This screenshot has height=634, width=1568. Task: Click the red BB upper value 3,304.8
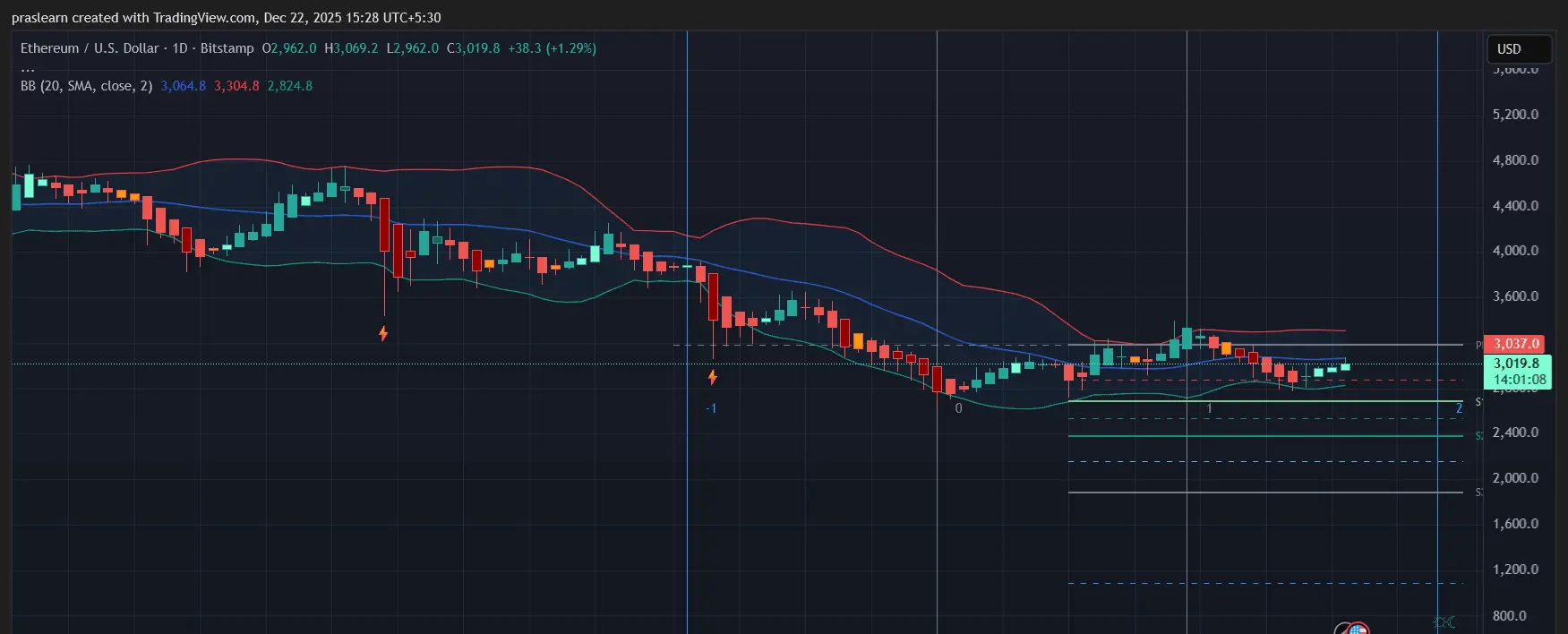point(236,86)
